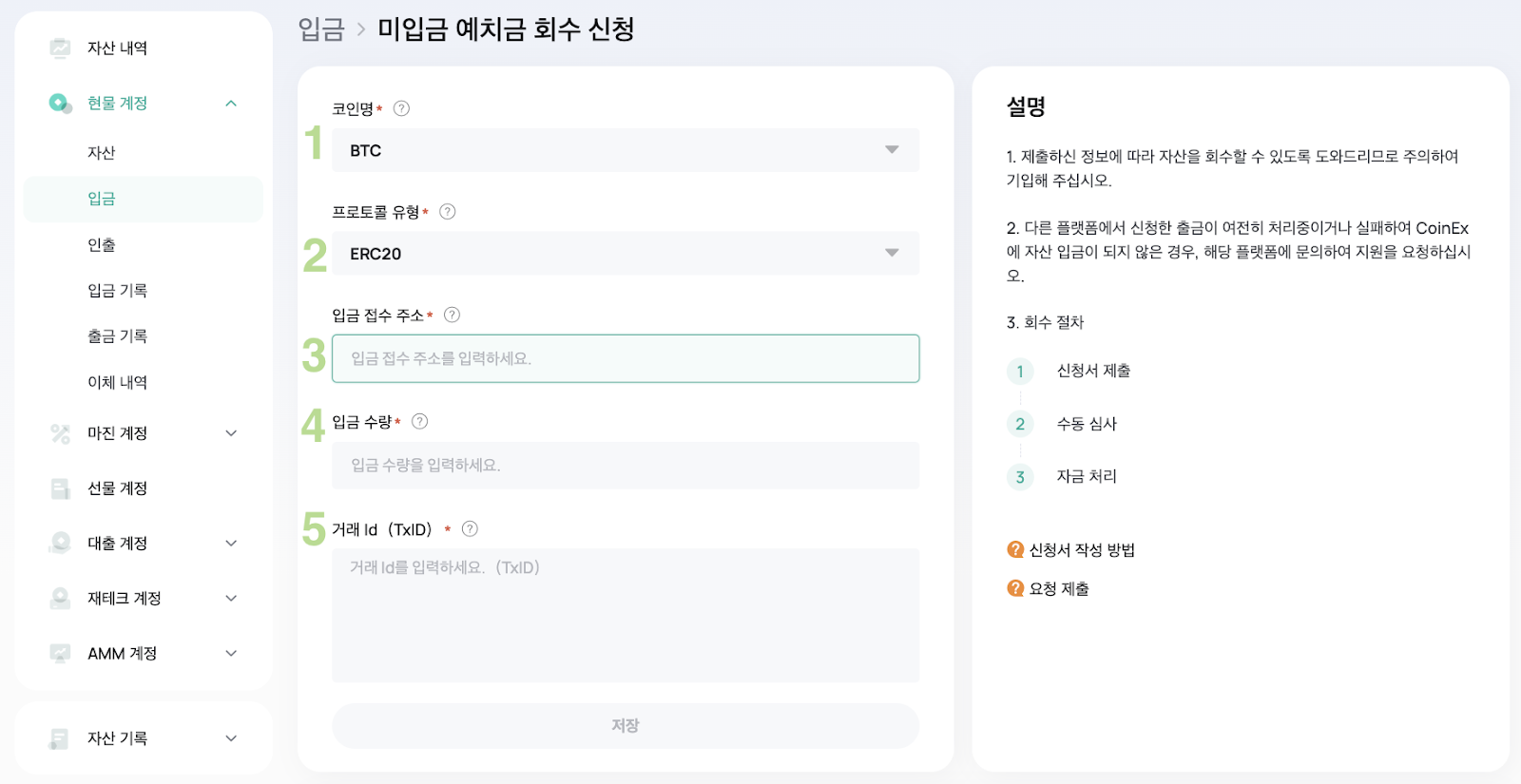The height and width of the screenshot is (784, 1521).
Task: Click the help icon next to 코인명
Action: [x=401, y=108]
